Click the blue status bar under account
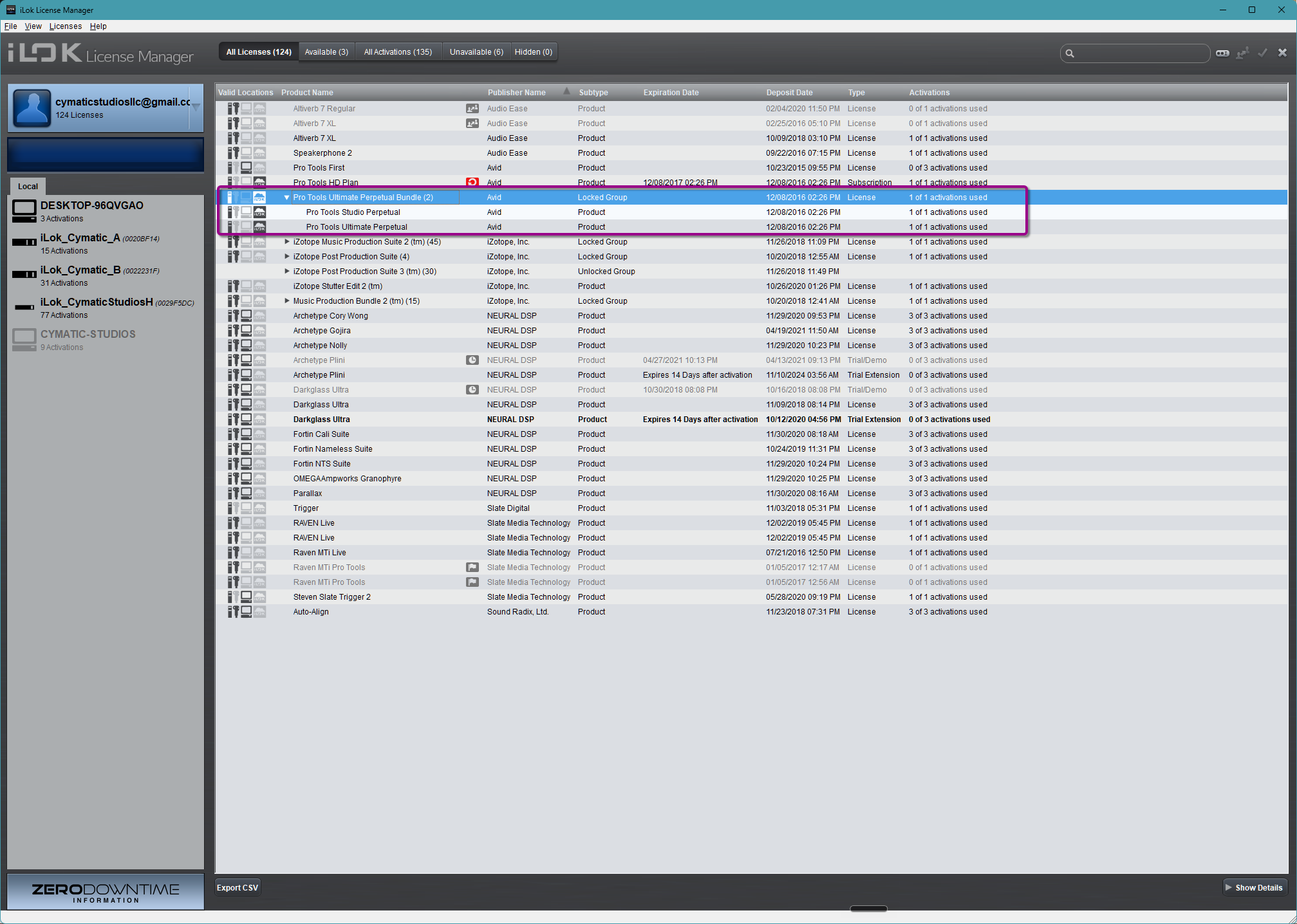 [106, 154]
